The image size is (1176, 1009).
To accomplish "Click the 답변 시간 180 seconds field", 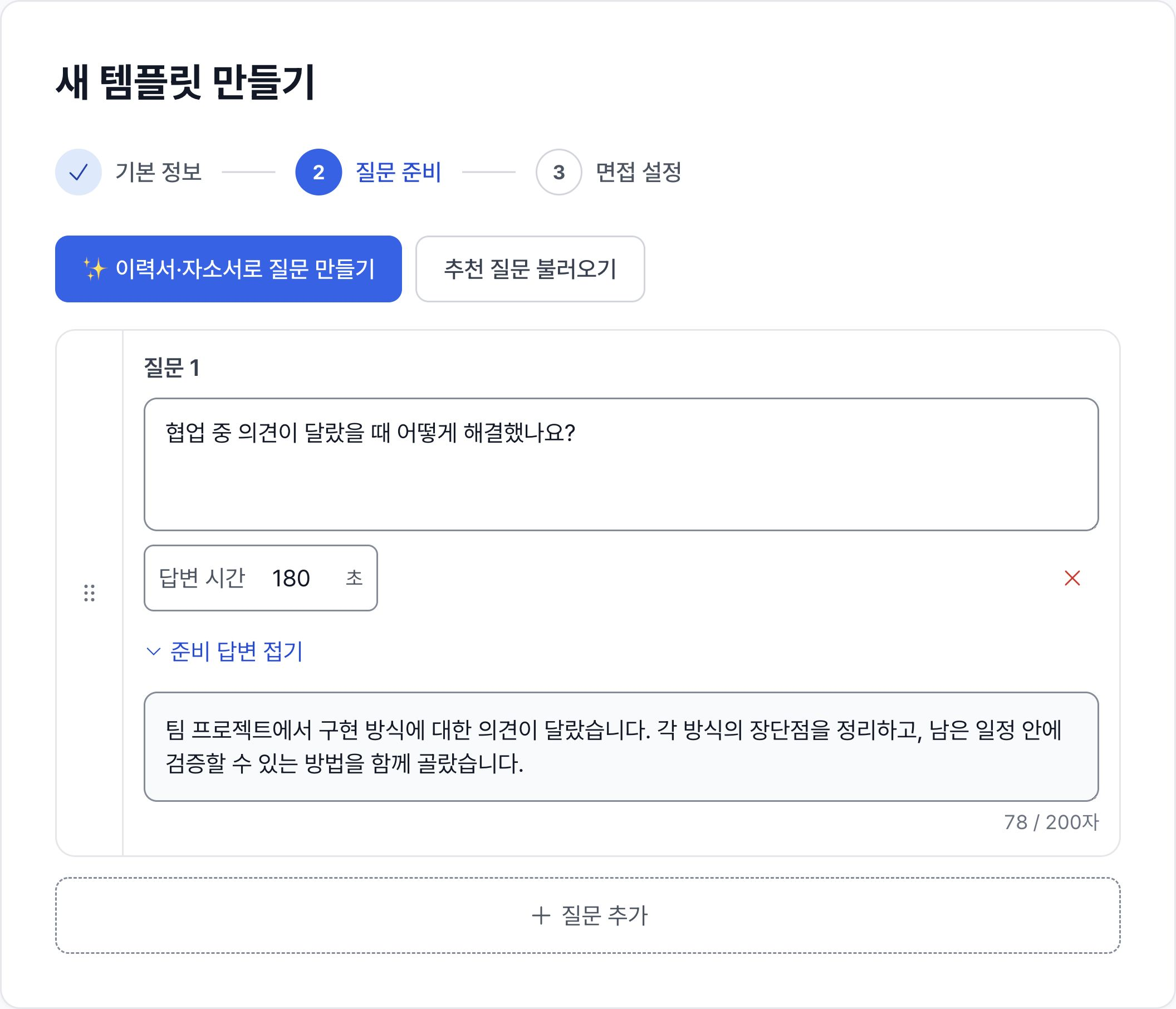I will click(261, 577).
